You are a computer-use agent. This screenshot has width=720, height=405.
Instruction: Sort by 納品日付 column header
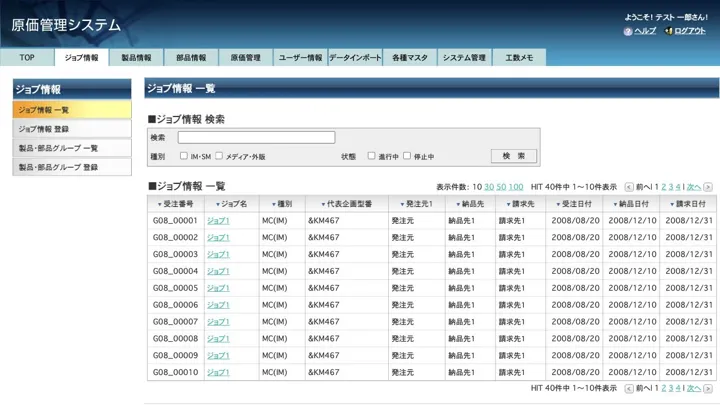tap(631, 204)
